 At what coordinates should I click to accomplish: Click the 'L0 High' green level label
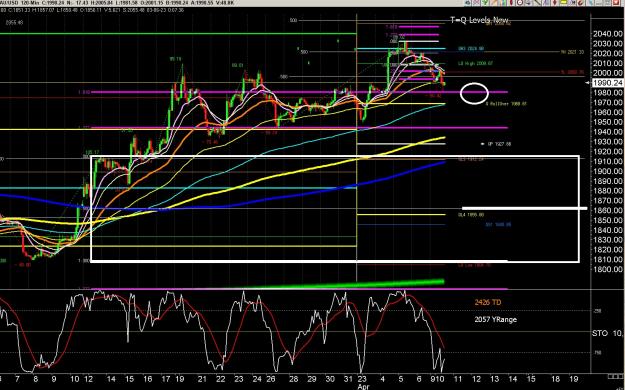(476, 63)
